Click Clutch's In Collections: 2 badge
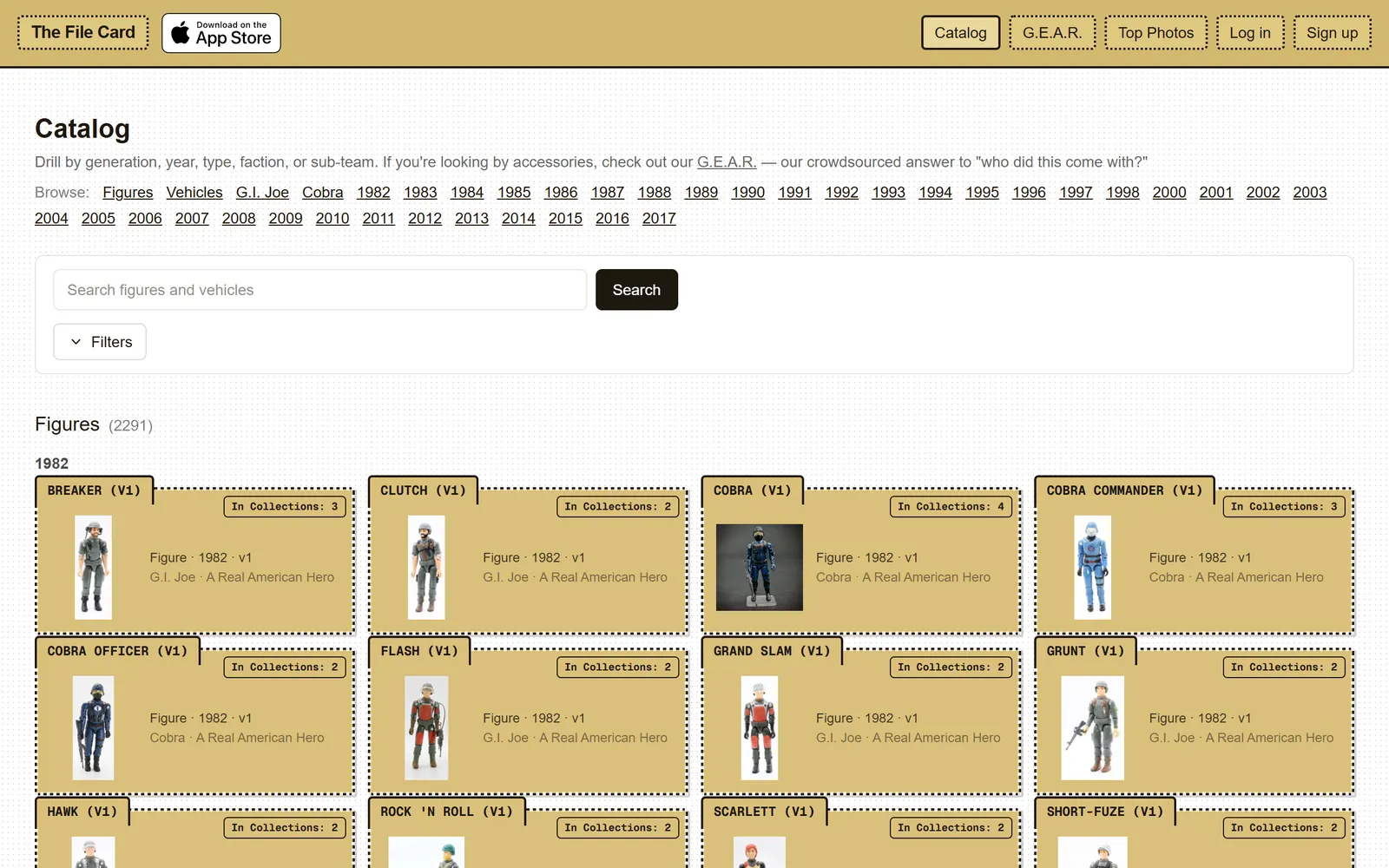Screen dimensions: 1389x868 point(617,507)
